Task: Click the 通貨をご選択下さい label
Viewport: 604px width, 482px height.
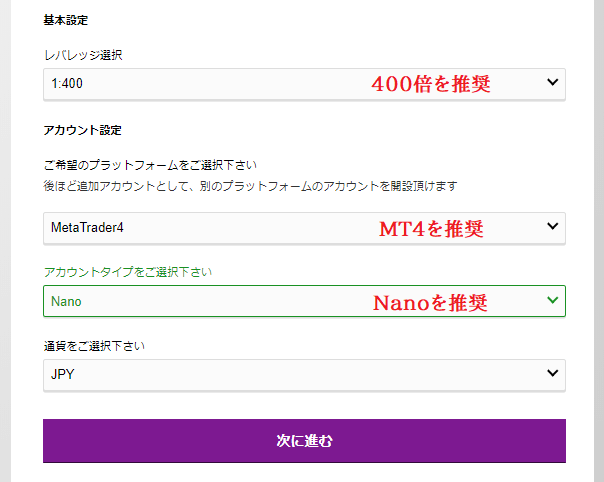Action: (x=94, y=346)
